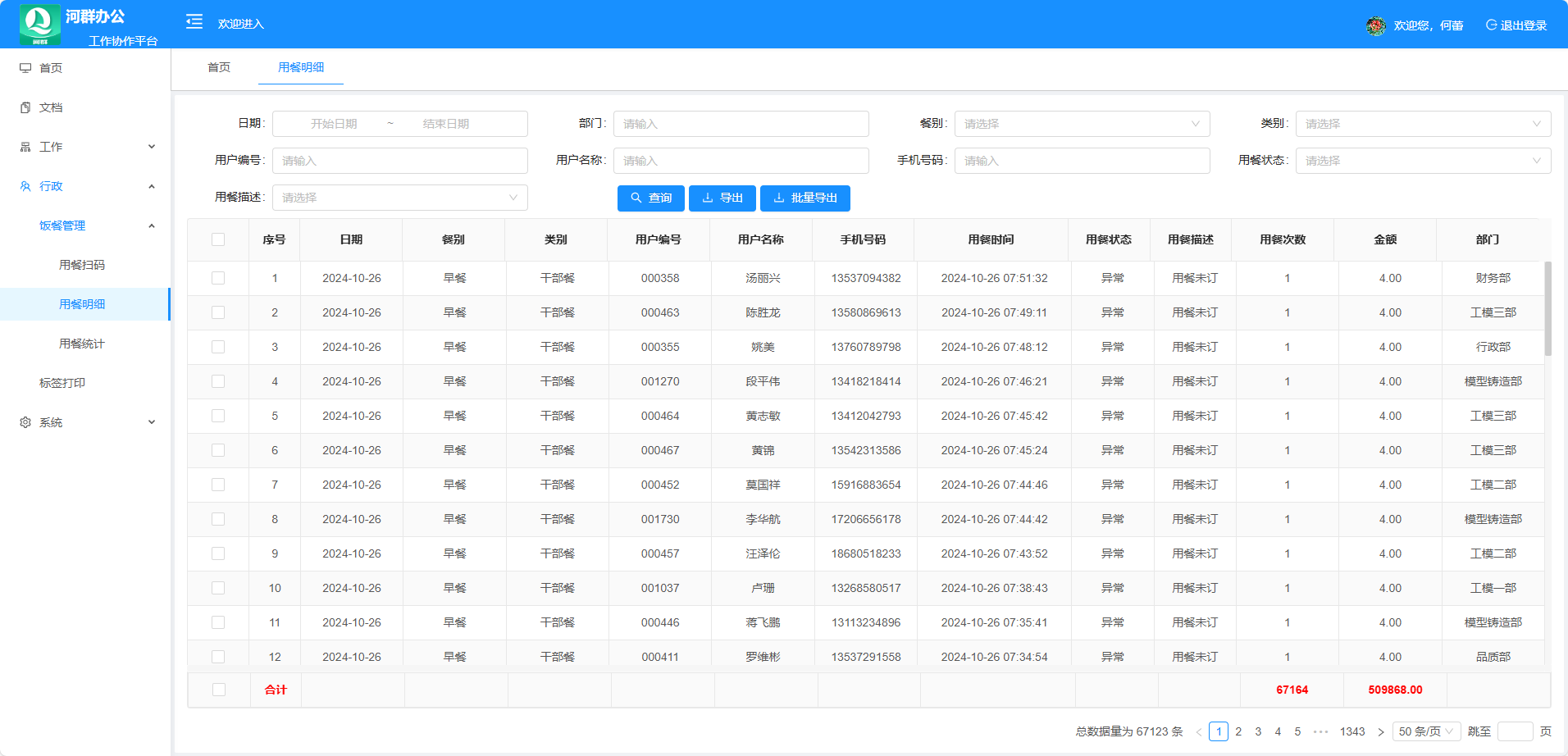Click the table vertical scrollbar

click(x=1547, y=309)
